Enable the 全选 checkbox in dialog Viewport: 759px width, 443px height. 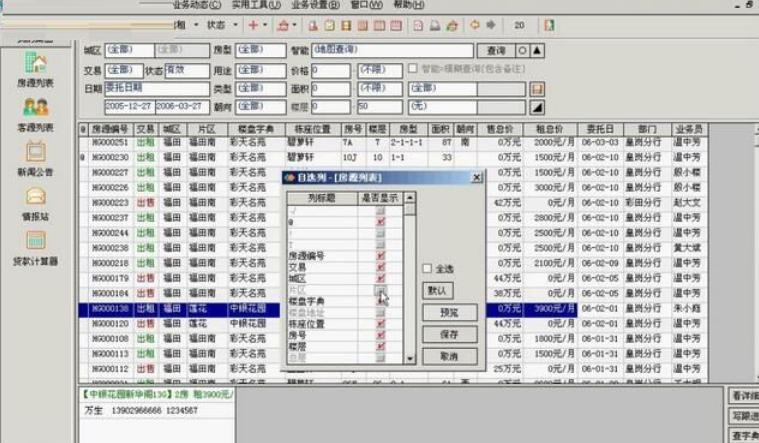[x=427, y=269]
